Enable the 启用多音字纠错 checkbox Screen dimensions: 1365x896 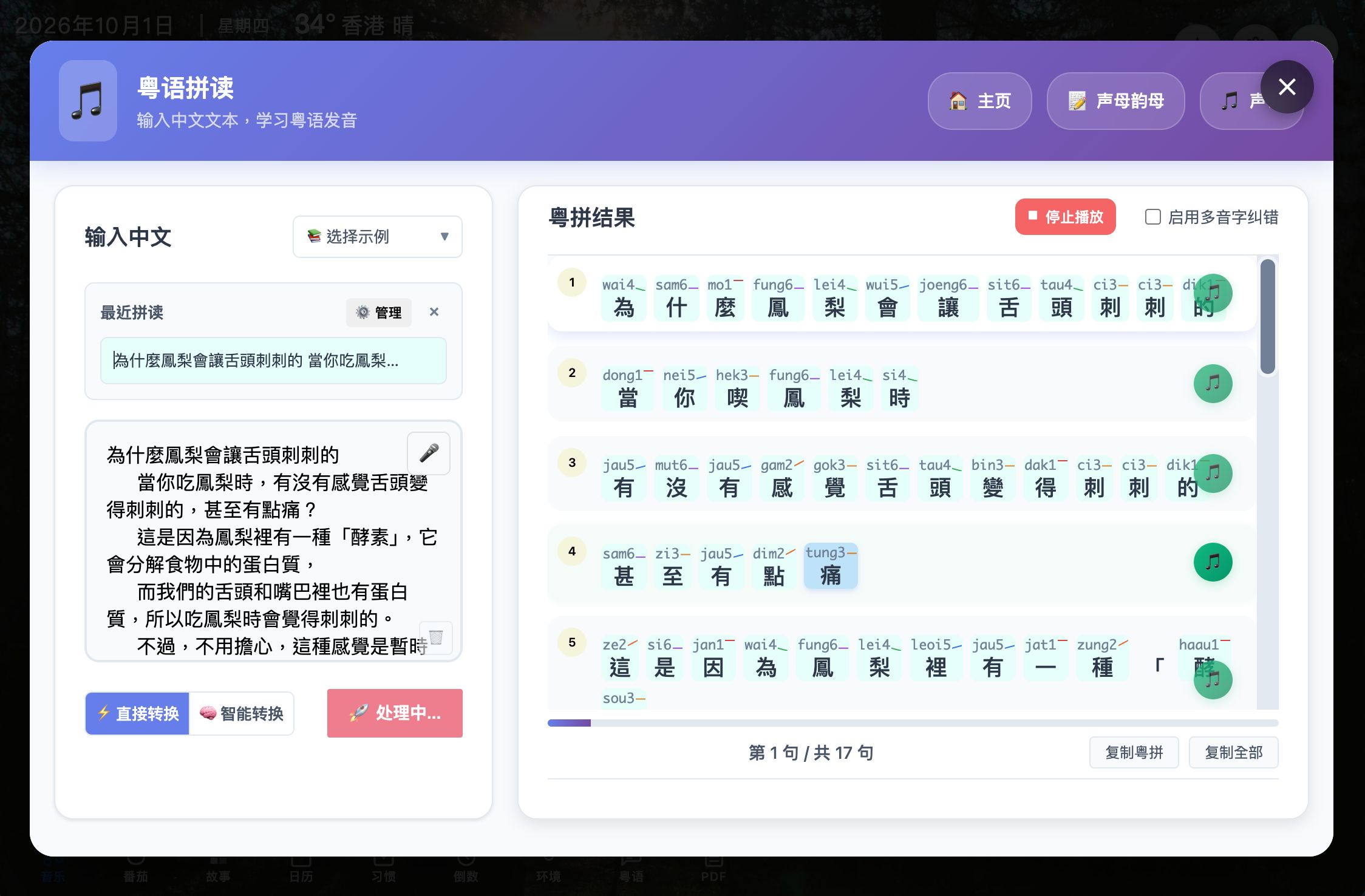coord(1152,217)
